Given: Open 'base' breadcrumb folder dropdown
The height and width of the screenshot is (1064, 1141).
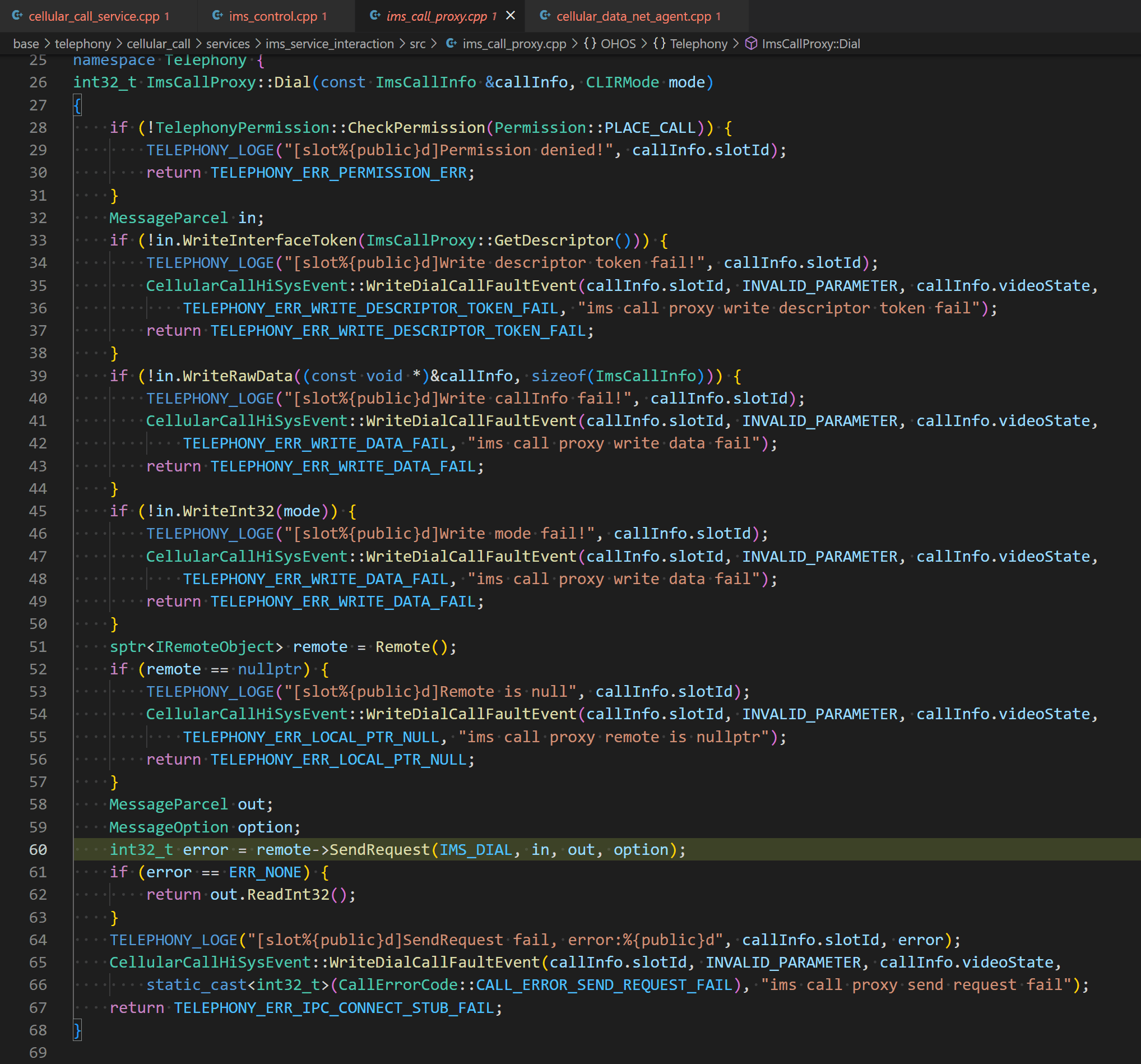Looking at the screenshot, I should (26, 44).
